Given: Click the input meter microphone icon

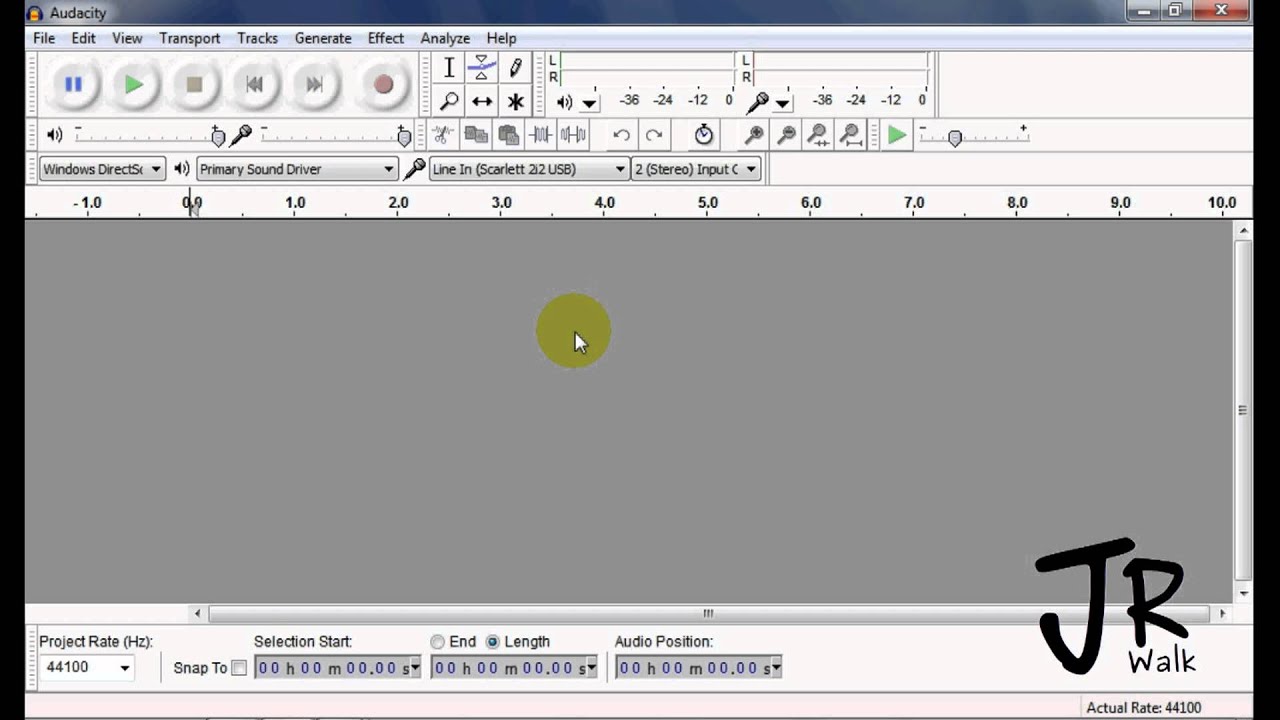Looking at the screenshot, I should tap(759, 101).
